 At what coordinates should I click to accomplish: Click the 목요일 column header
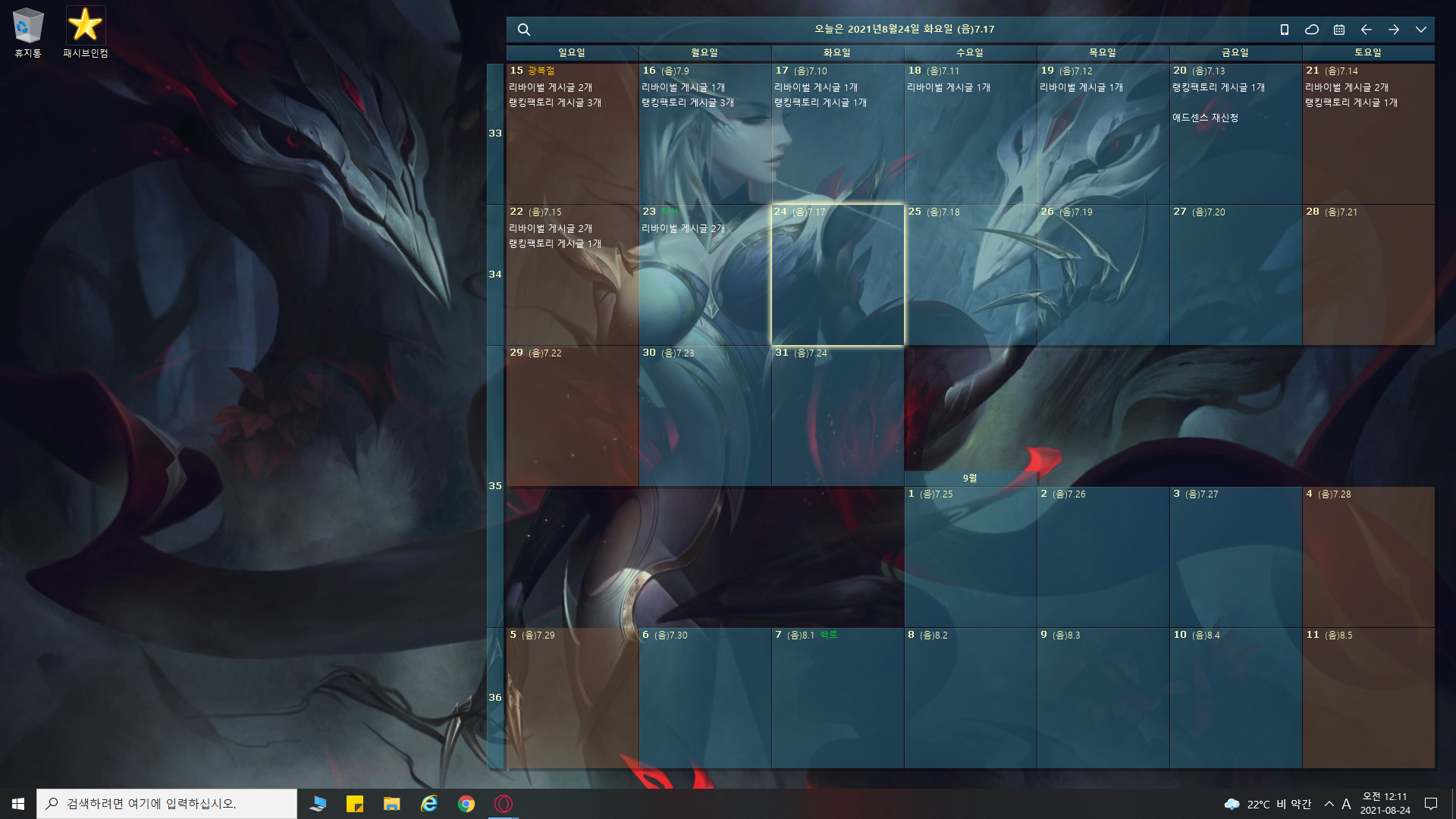(x=1103, y=52)
